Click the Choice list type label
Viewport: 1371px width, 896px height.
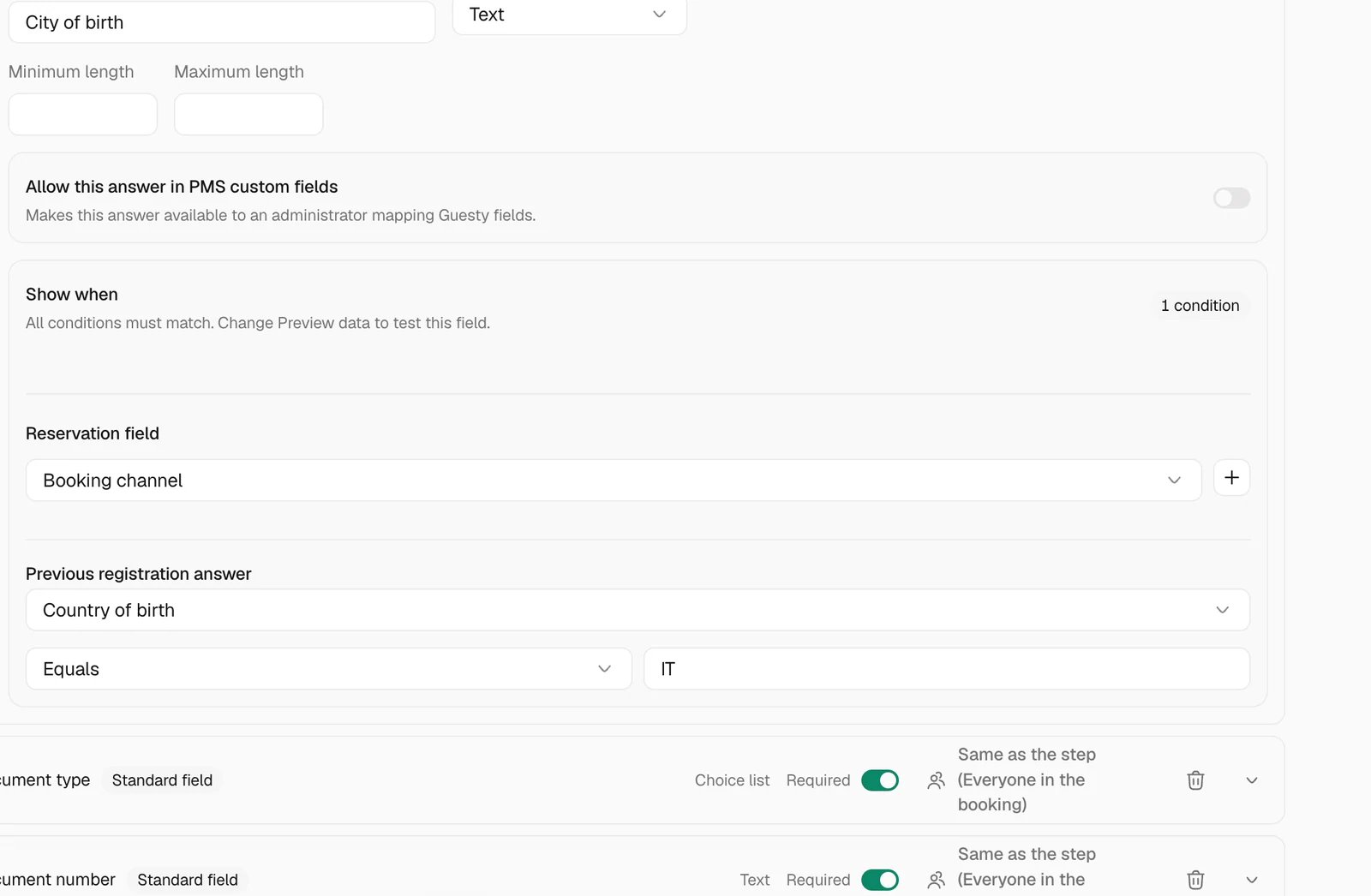tap(732, 780)
